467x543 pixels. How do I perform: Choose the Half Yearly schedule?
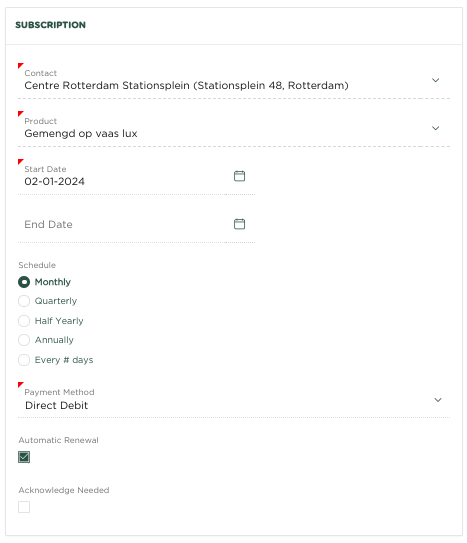[x=24, y=321]
